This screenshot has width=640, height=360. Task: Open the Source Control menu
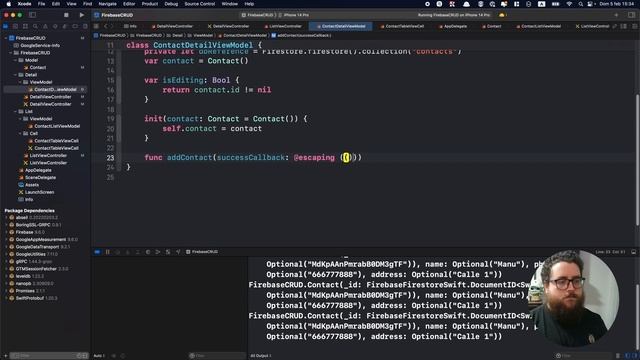[x=200, y=4]
